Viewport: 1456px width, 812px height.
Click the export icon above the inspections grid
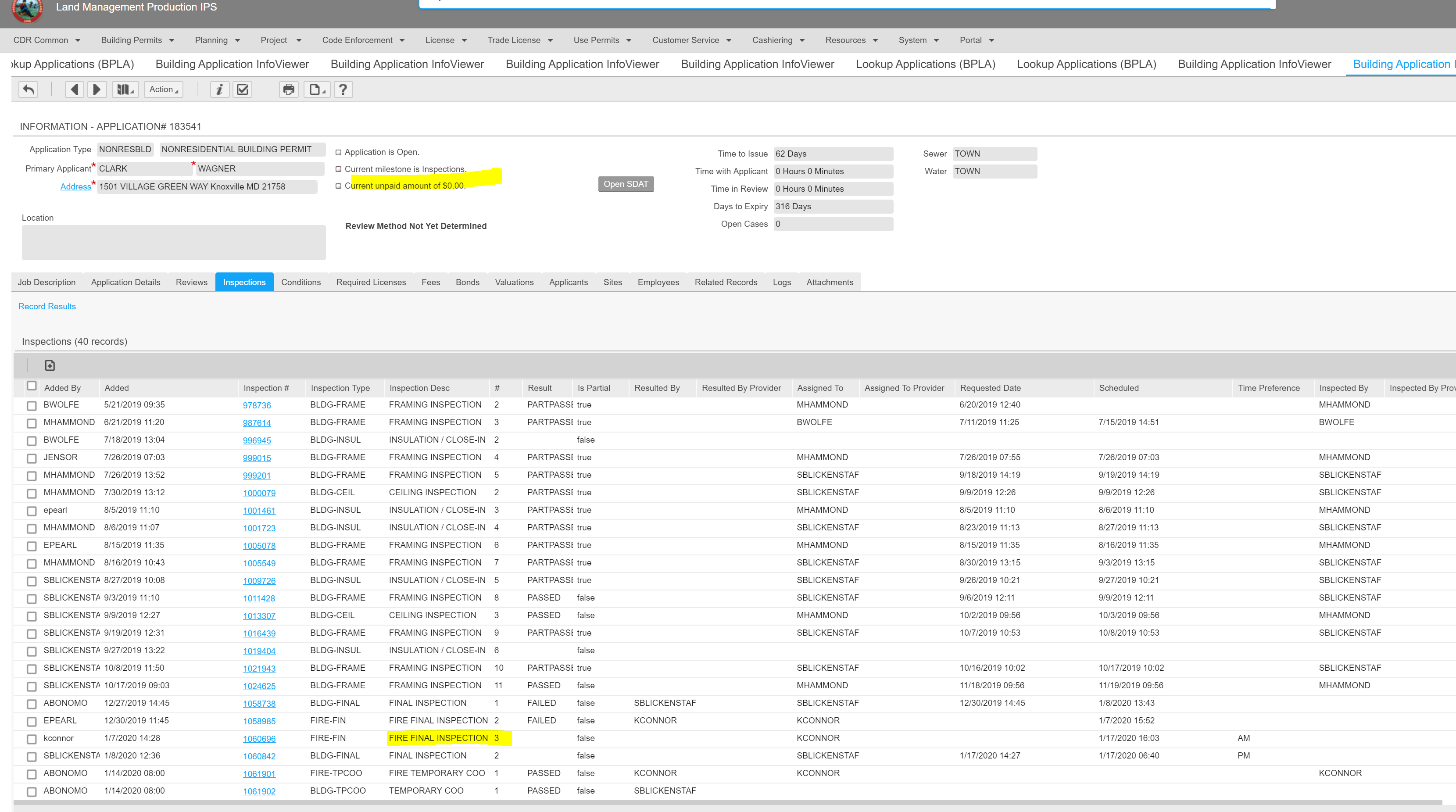click(x=50, y=365)
